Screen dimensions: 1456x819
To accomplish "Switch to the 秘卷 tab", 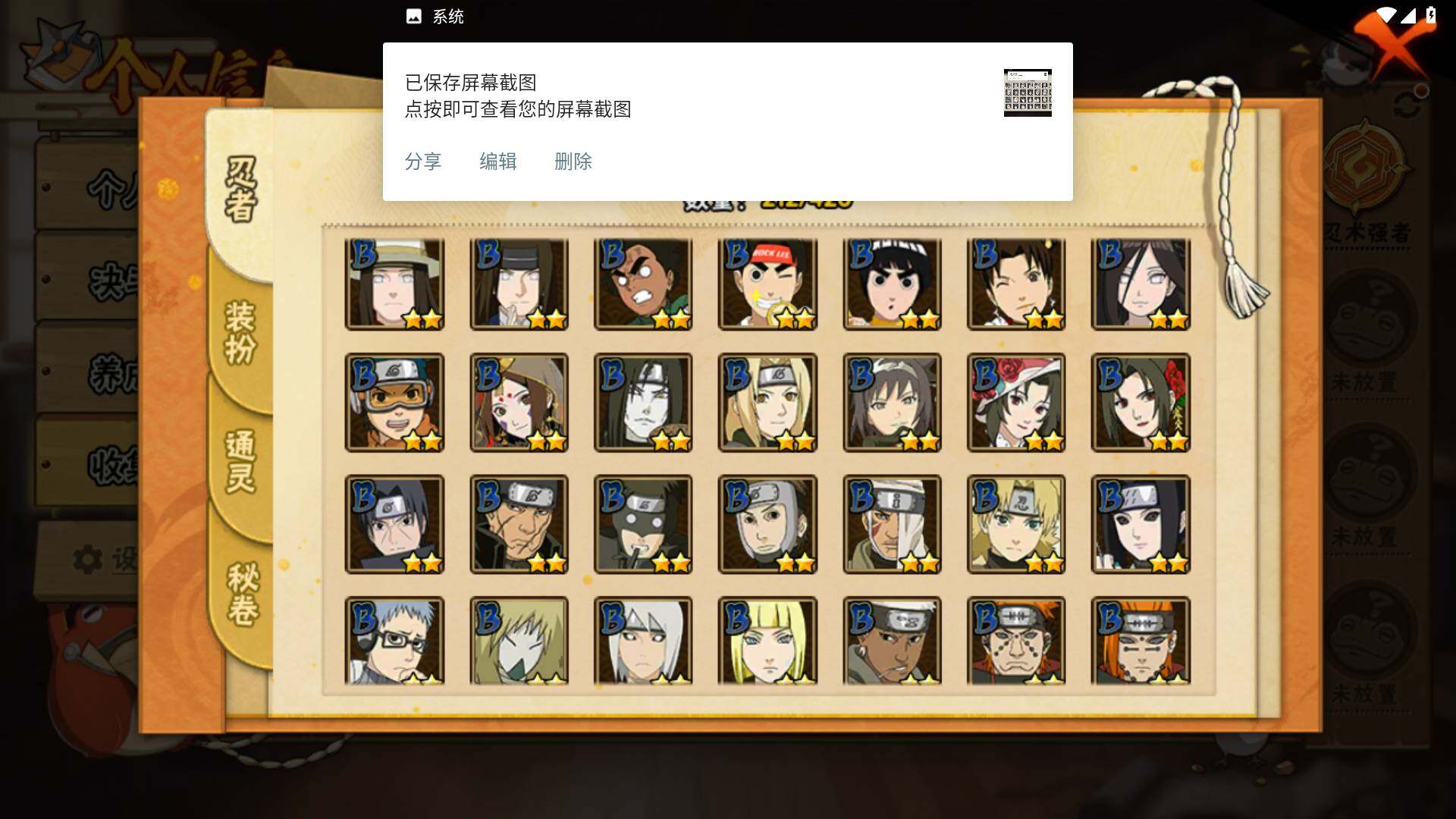I will tap(243, 594).
